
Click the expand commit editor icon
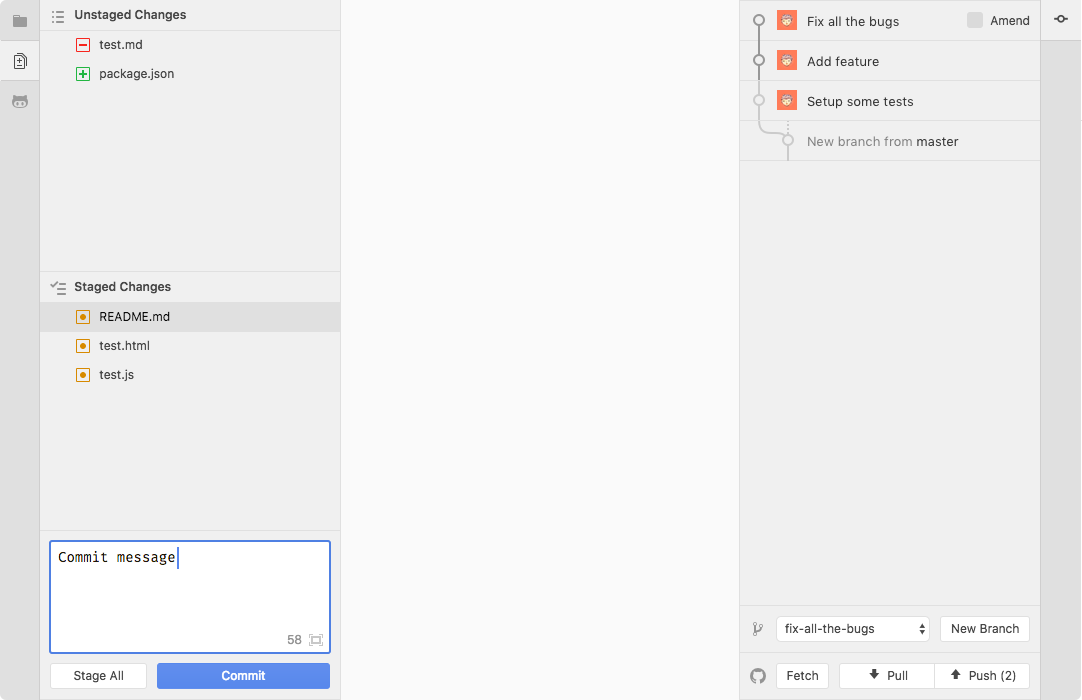coord(316,640)
